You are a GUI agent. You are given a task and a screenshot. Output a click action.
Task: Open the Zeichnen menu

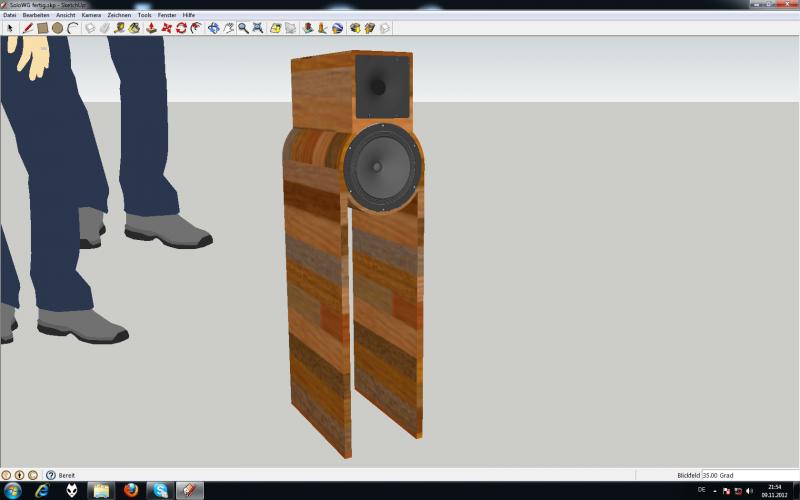(x=119, y=16)
